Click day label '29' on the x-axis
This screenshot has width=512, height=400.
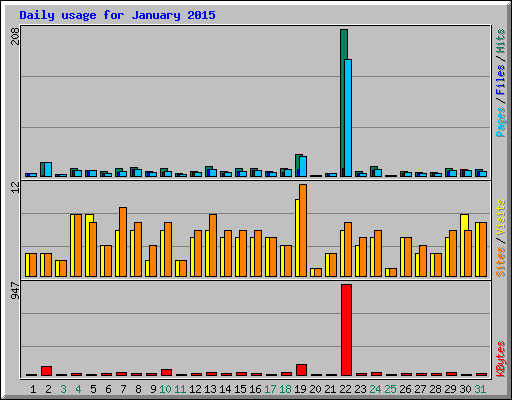click(x=450, y=389)
